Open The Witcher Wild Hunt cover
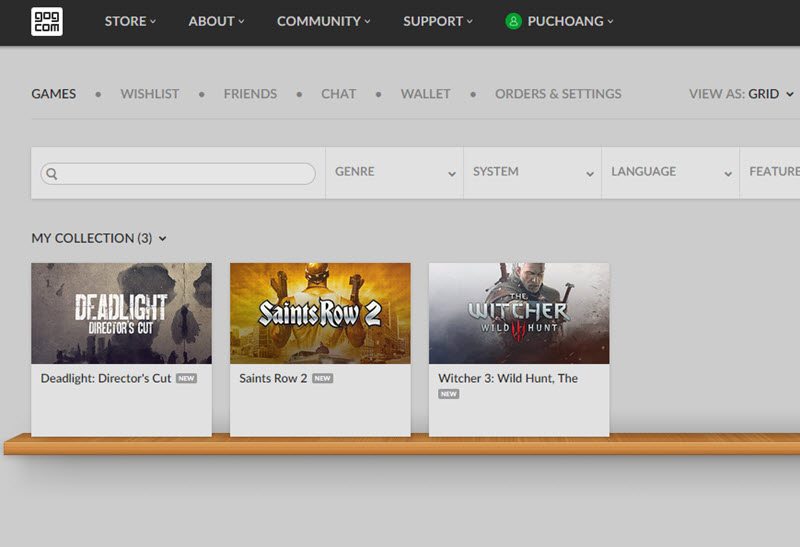This screenshot has height=547, width=800. [x=519, y=313]
